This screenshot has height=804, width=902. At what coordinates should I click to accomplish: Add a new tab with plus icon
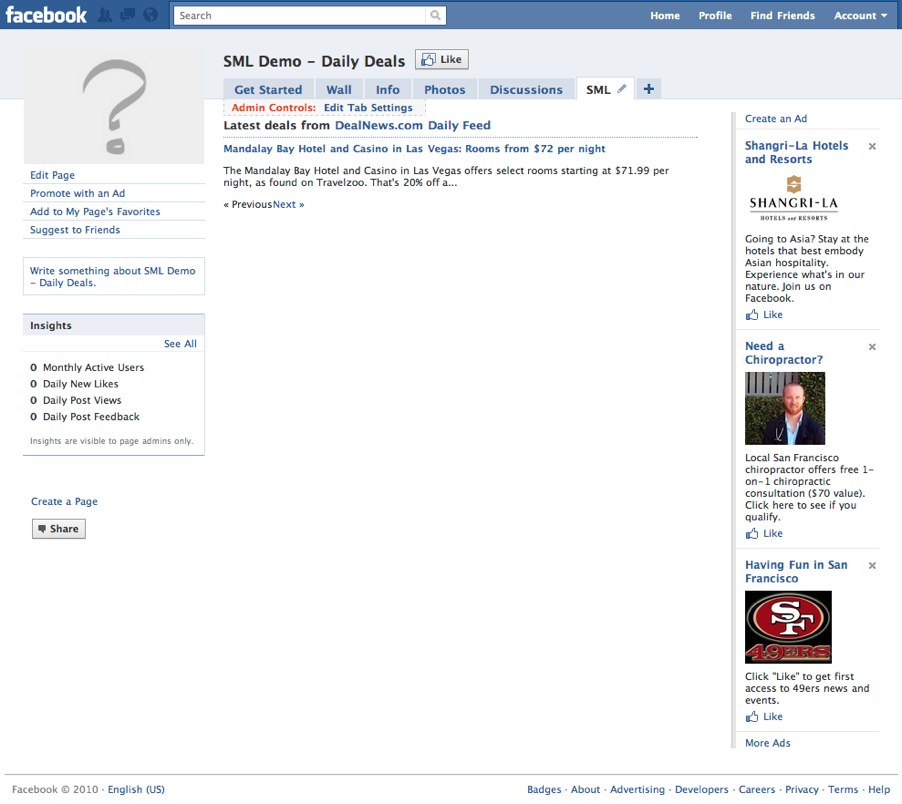coord(648,89)
